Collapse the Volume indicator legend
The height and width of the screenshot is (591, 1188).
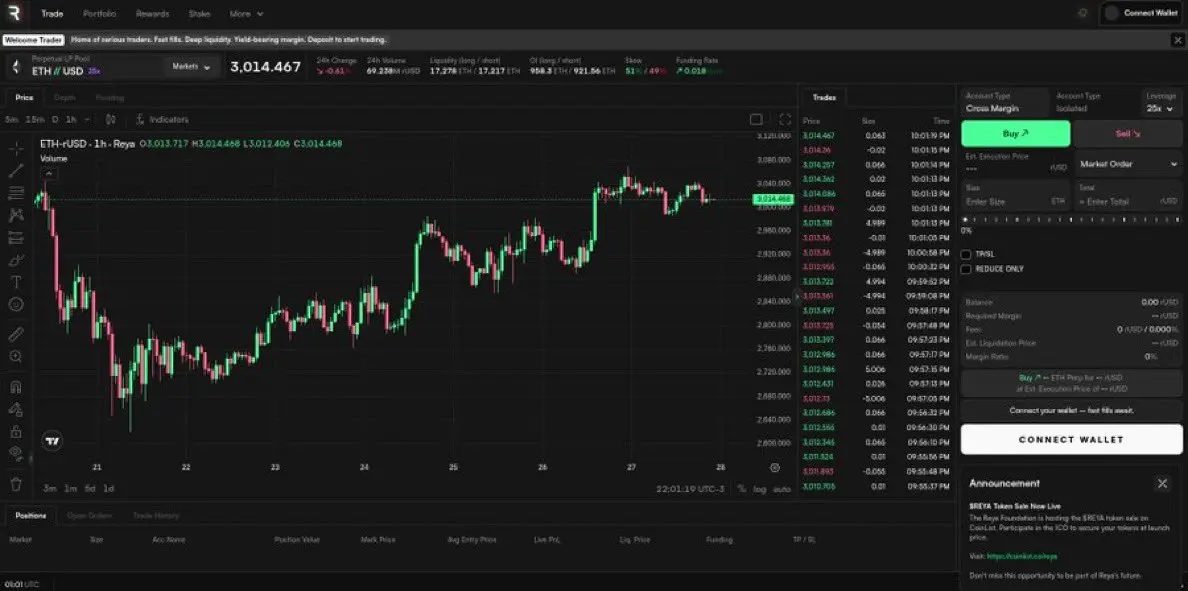pyautogui.click(x=48, y=173)
